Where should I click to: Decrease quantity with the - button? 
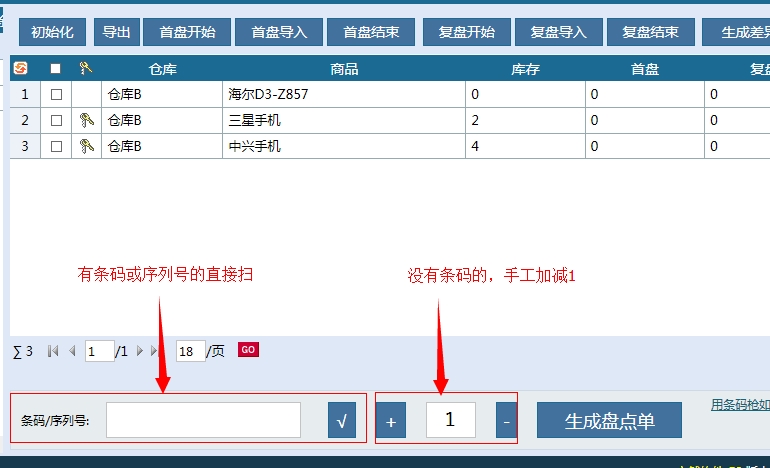point(506,420)
